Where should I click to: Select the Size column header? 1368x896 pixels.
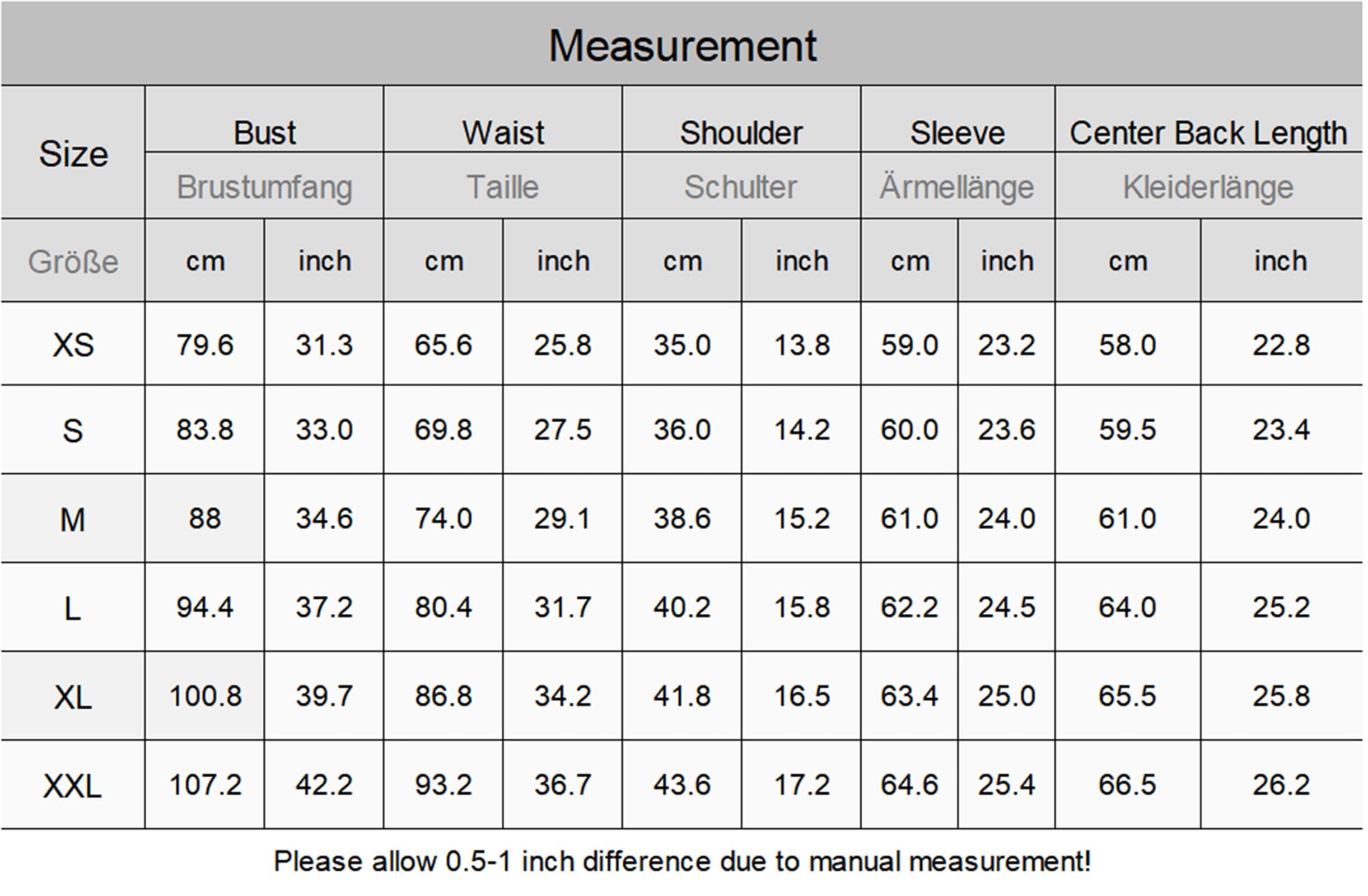[73, 154]
